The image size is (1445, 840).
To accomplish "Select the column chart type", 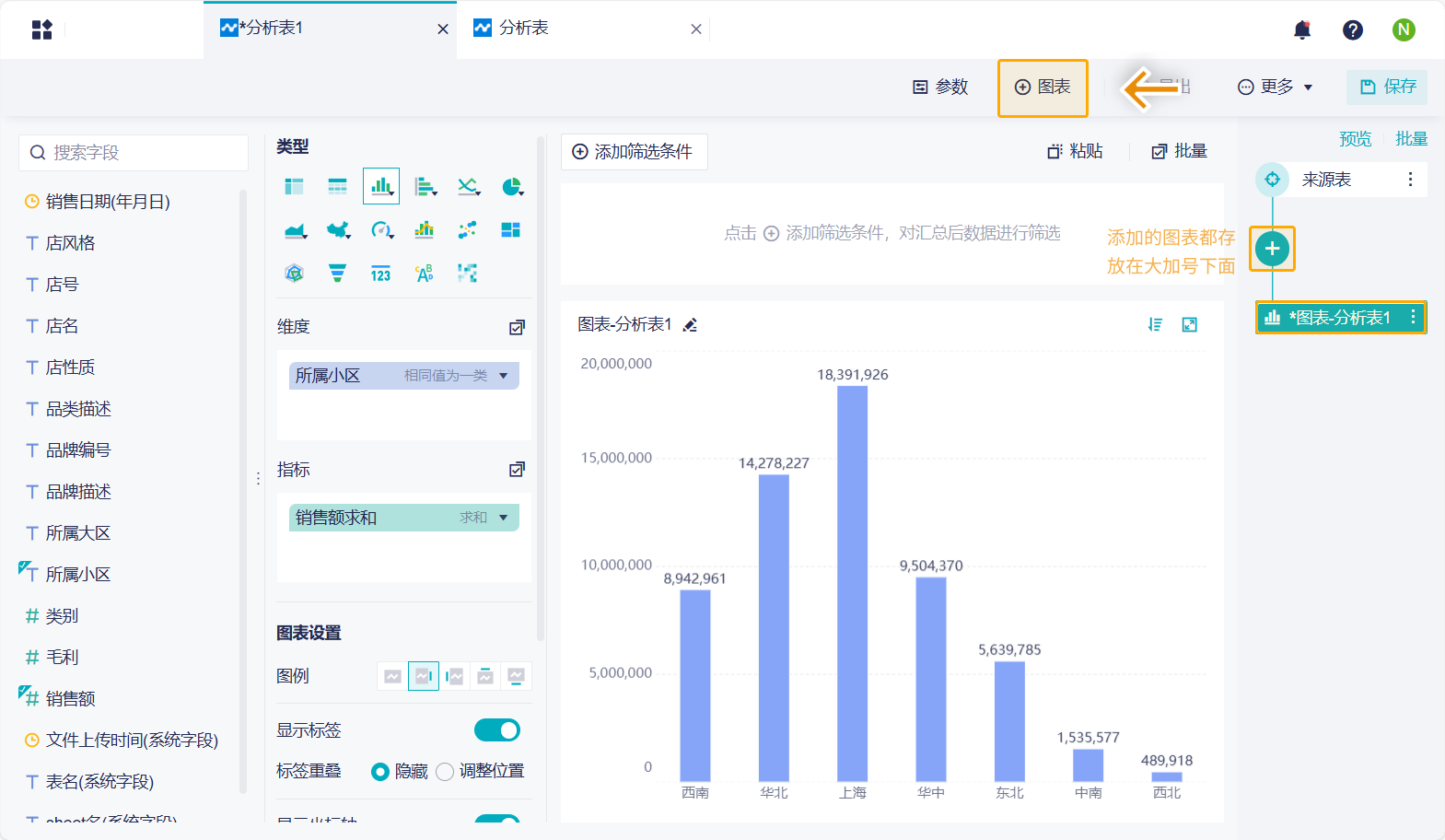I will tap(381, 186).
